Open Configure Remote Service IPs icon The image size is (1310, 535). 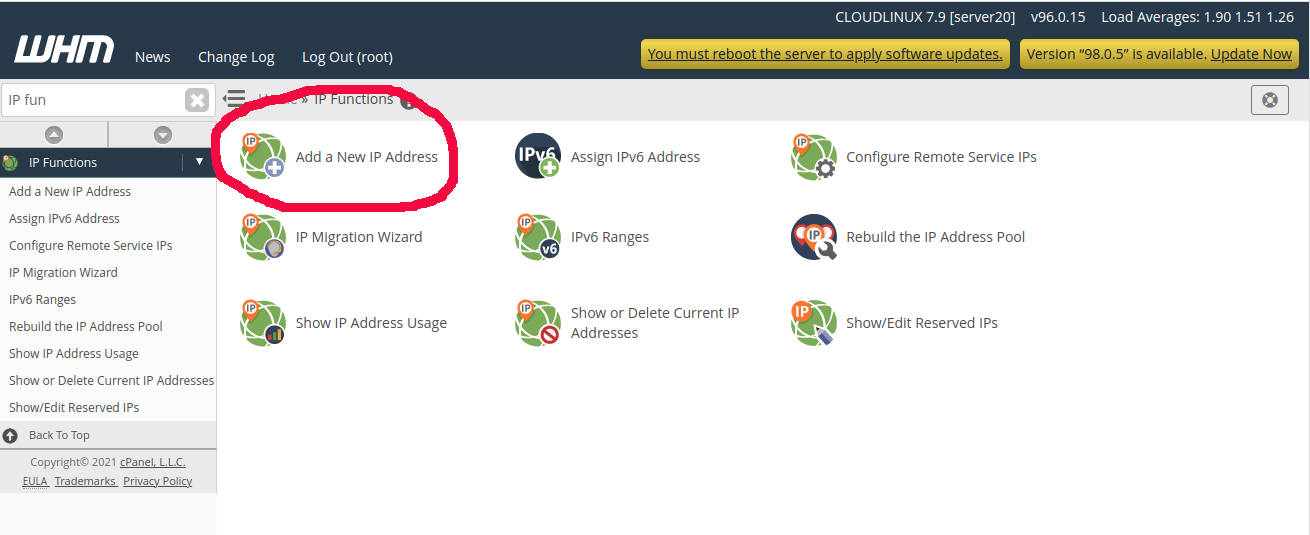click(x=813, y=157)
